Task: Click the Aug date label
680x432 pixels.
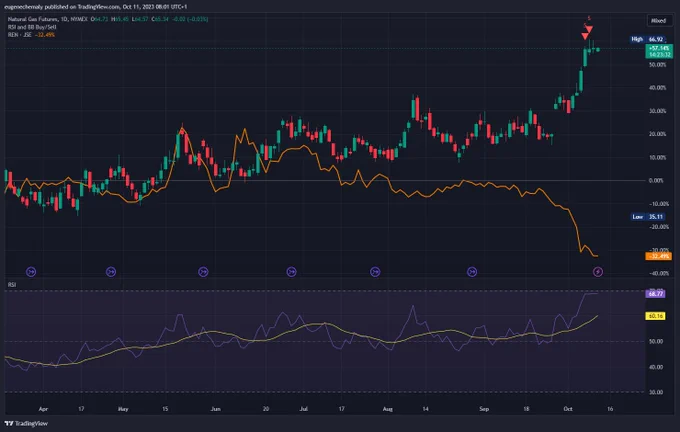Action: pos(388,409)
